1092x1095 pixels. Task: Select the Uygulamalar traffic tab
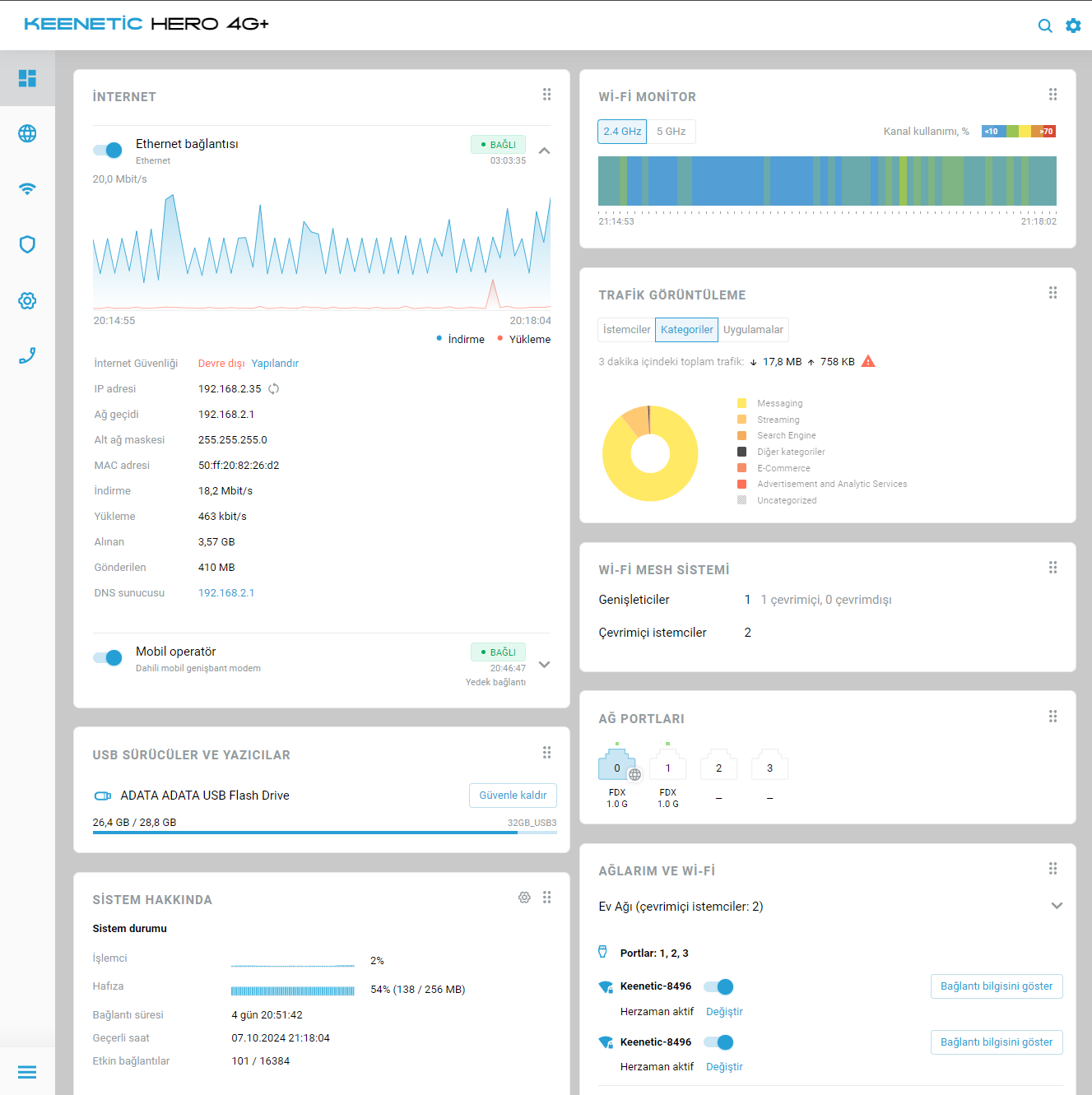pos(753,330)
